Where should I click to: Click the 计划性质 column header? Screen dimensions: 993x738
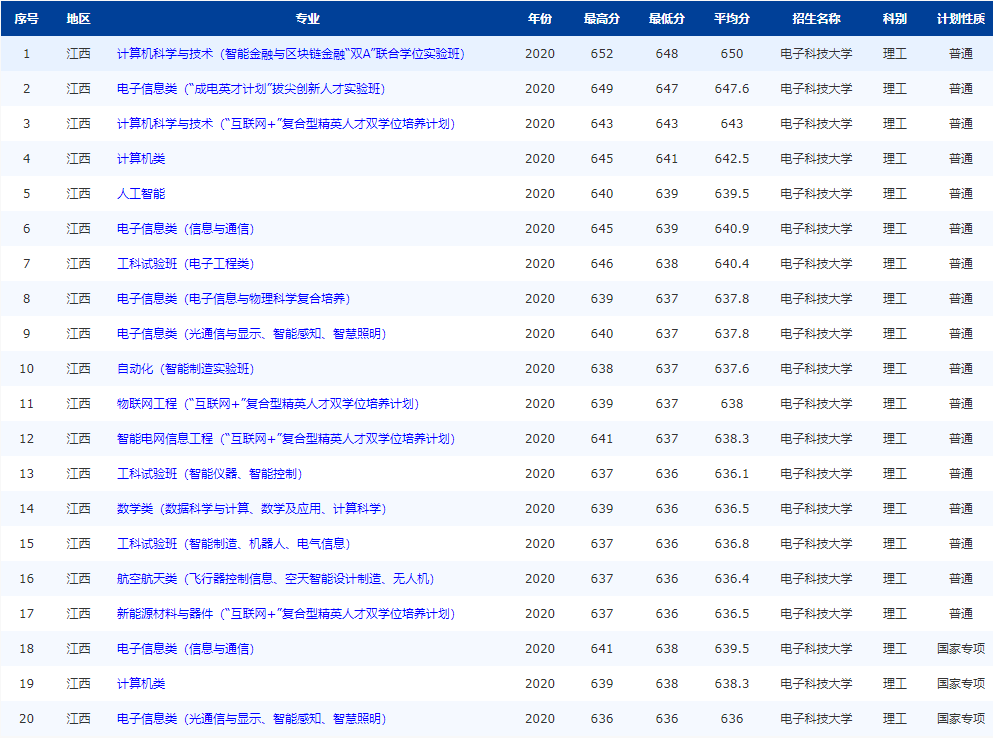coord(961,19)
